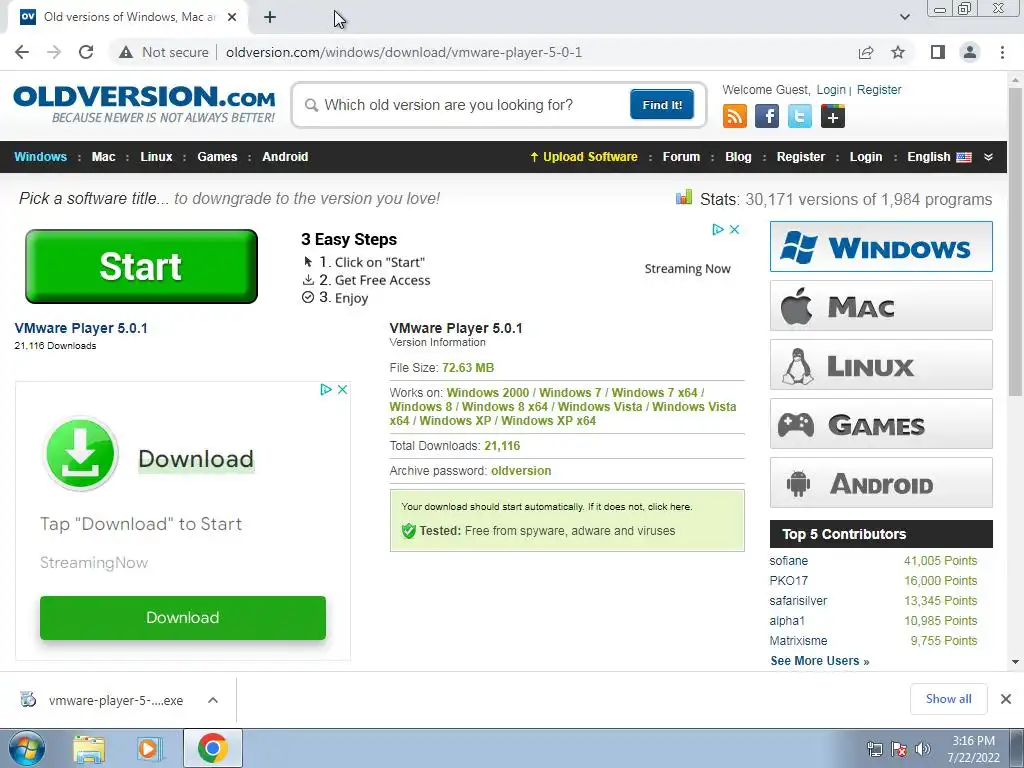The height and width of the screenshot is (768, 1024).
Task: Close the downloads bar
Action: click(1006, 699)
